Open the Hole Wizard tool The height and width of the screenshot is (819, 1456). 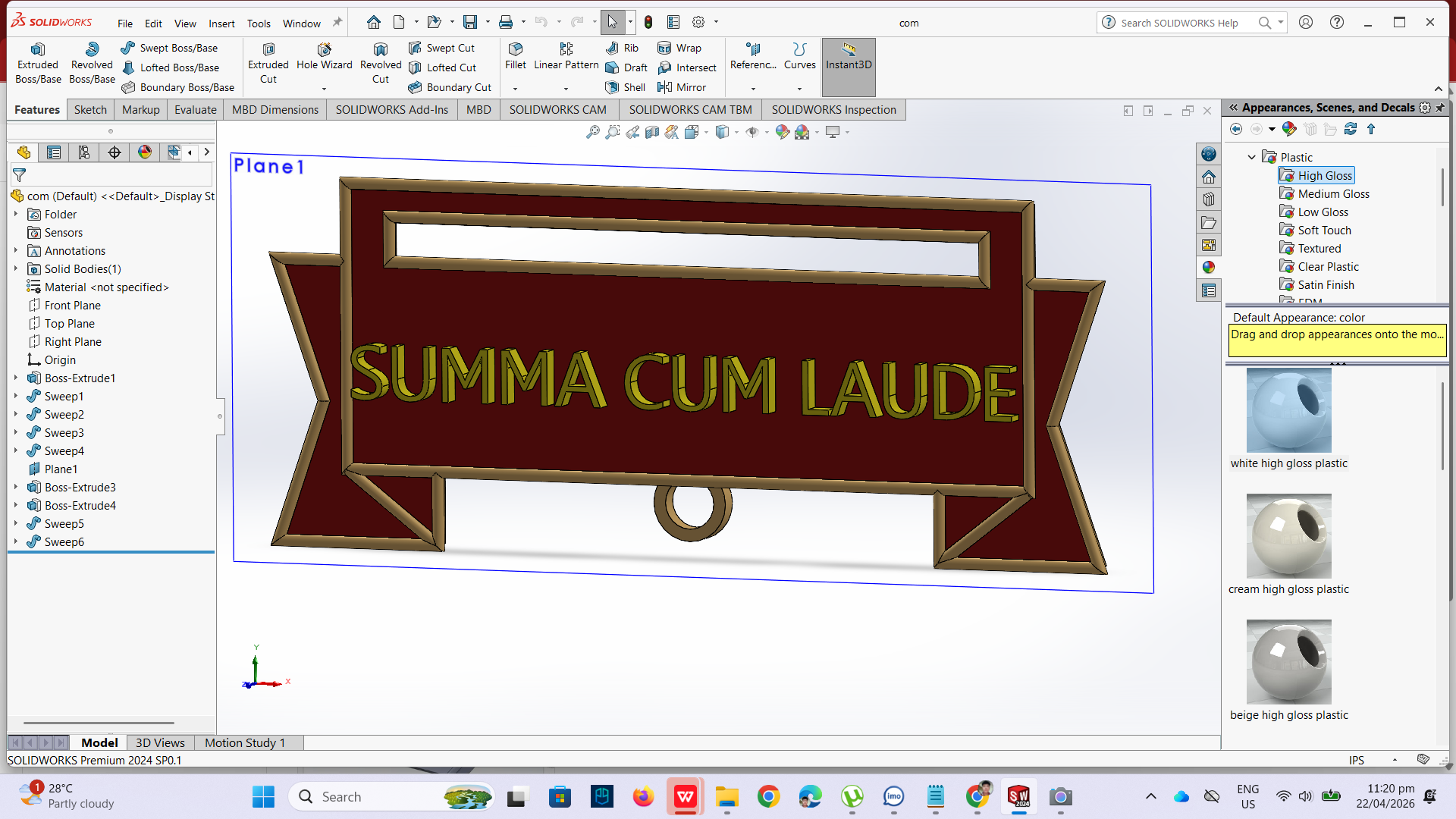click(x=324, y=57)
